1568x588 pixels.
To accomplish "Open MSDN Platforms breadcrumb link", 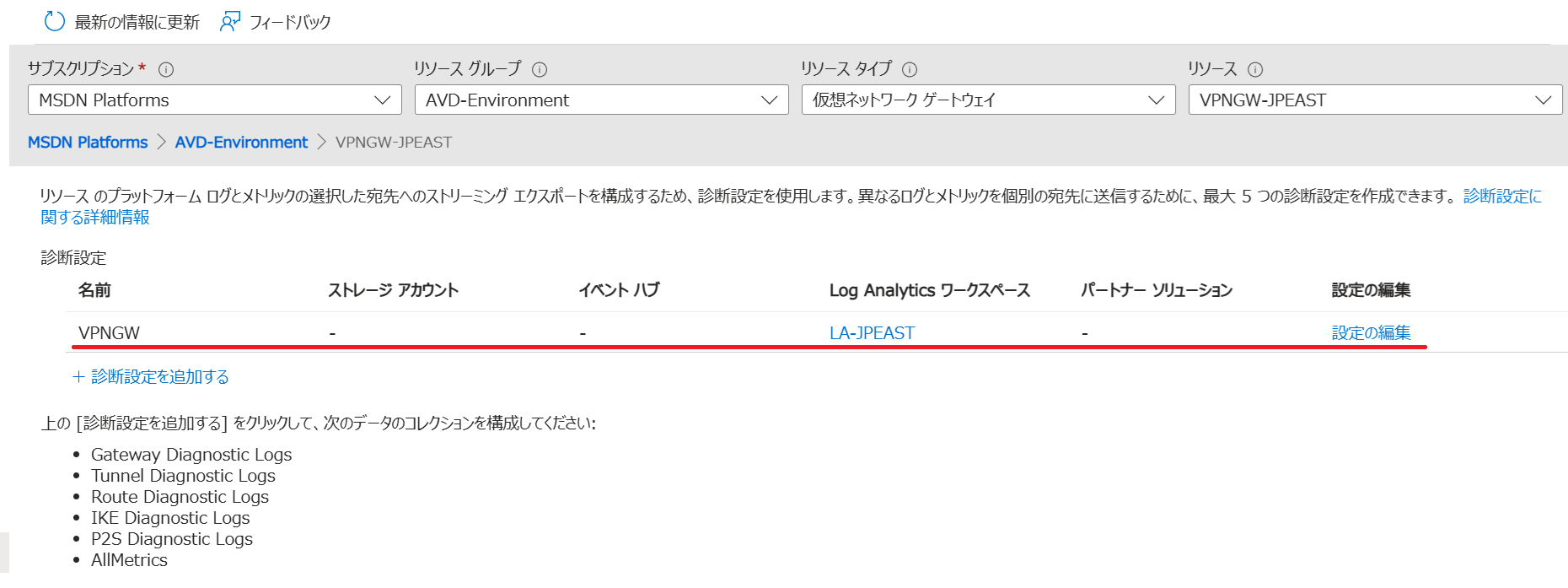I will [x=88, y=143].
